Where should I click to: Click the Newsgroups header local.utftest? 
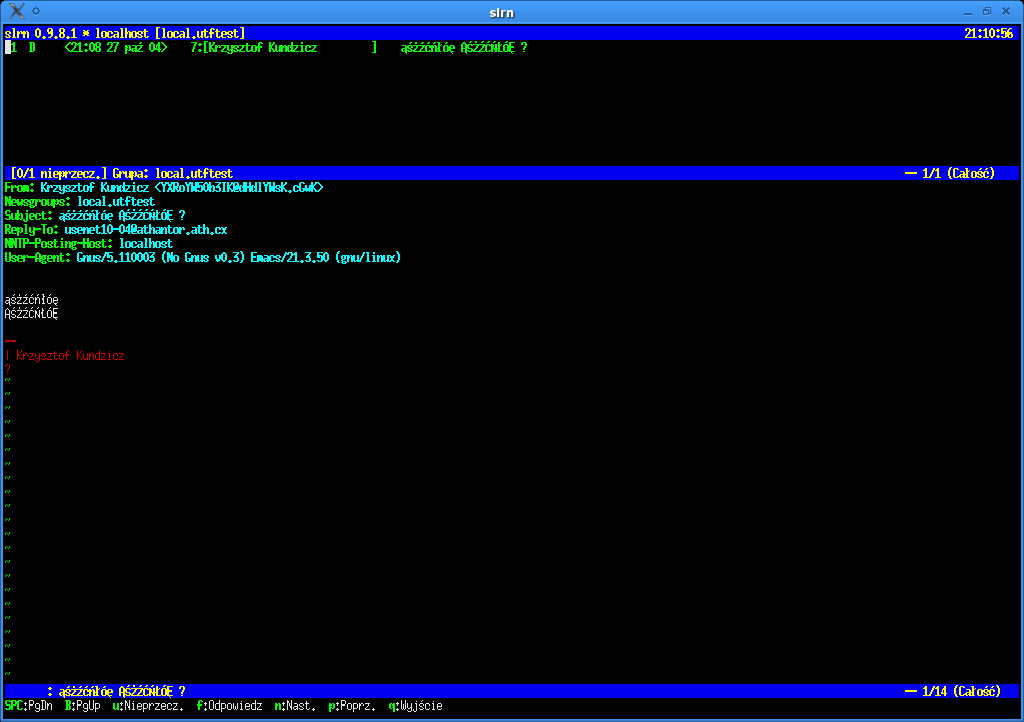pyautogui.click(x=116, y=202)
